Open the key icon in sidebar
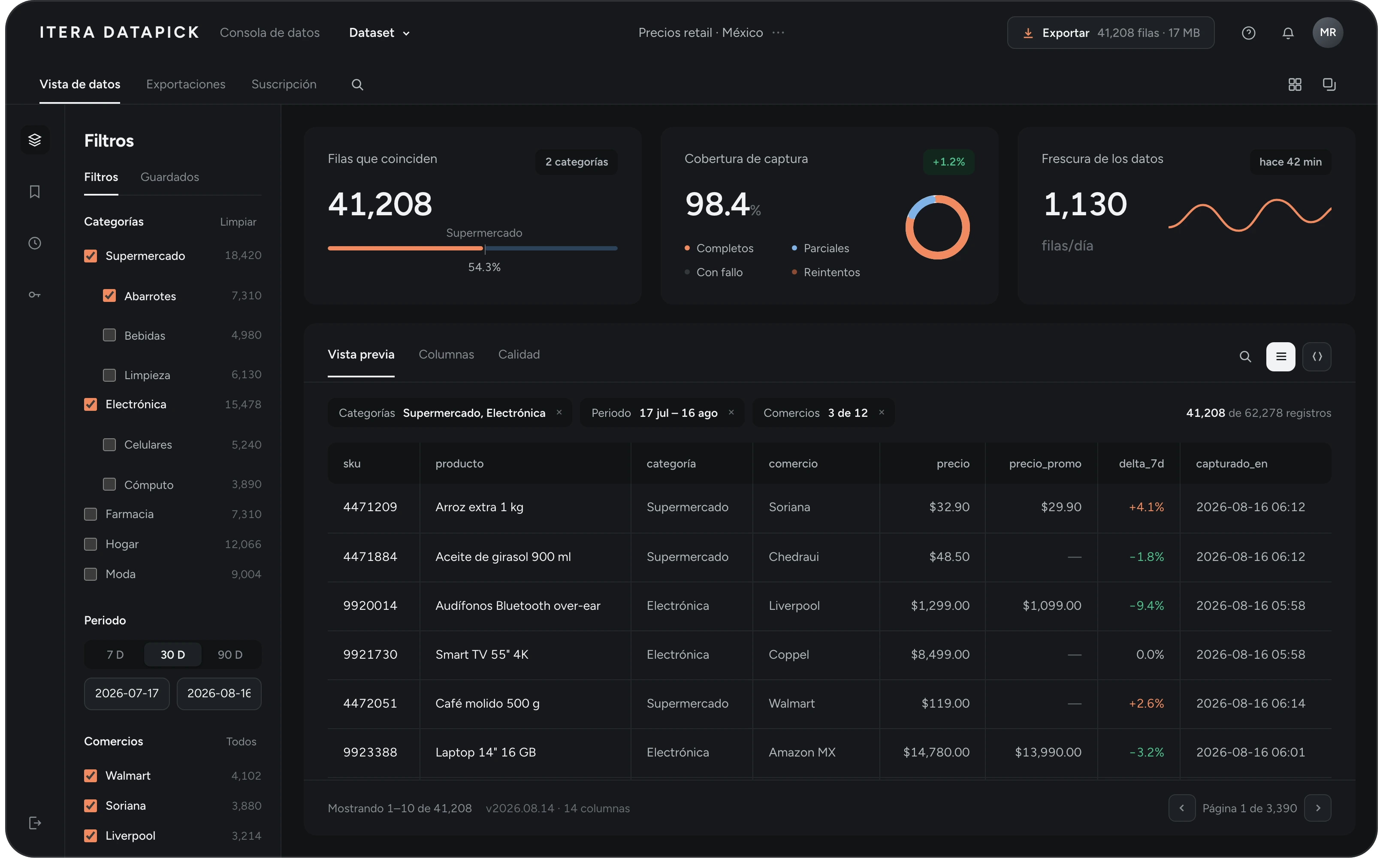Screen dimensions: 1383x868 (x=34, y=295)
